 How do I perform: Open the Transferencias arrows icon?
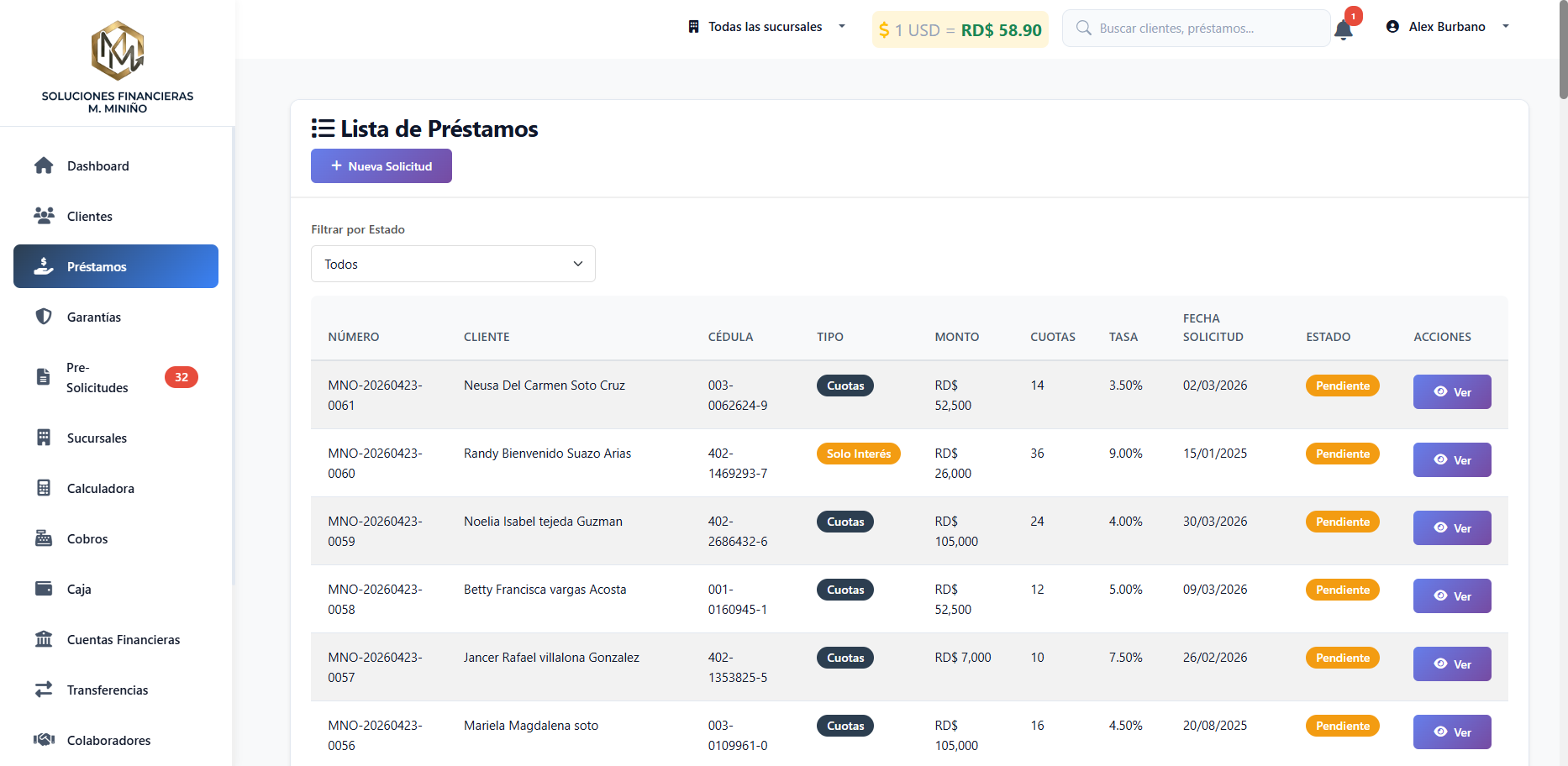(x=44, y=690)
